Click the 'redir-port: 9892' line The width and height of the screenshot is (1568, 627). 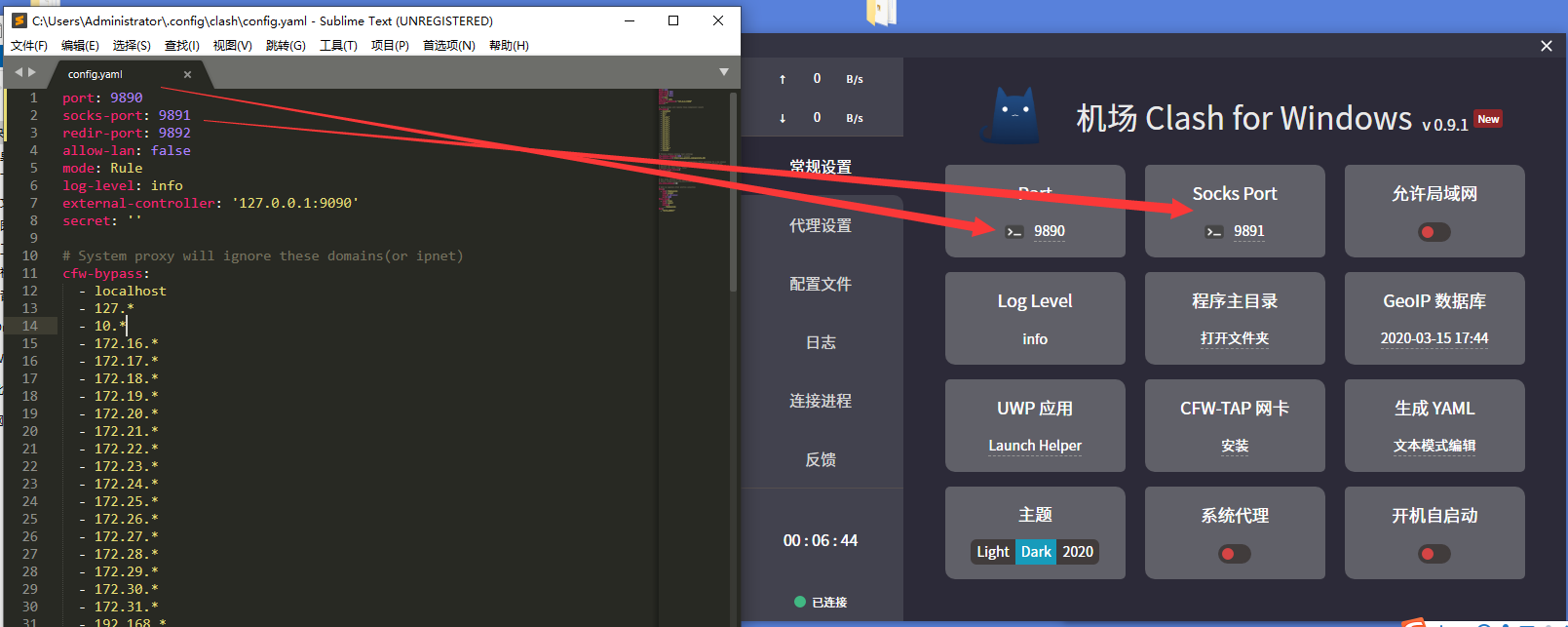click(127, 133)
